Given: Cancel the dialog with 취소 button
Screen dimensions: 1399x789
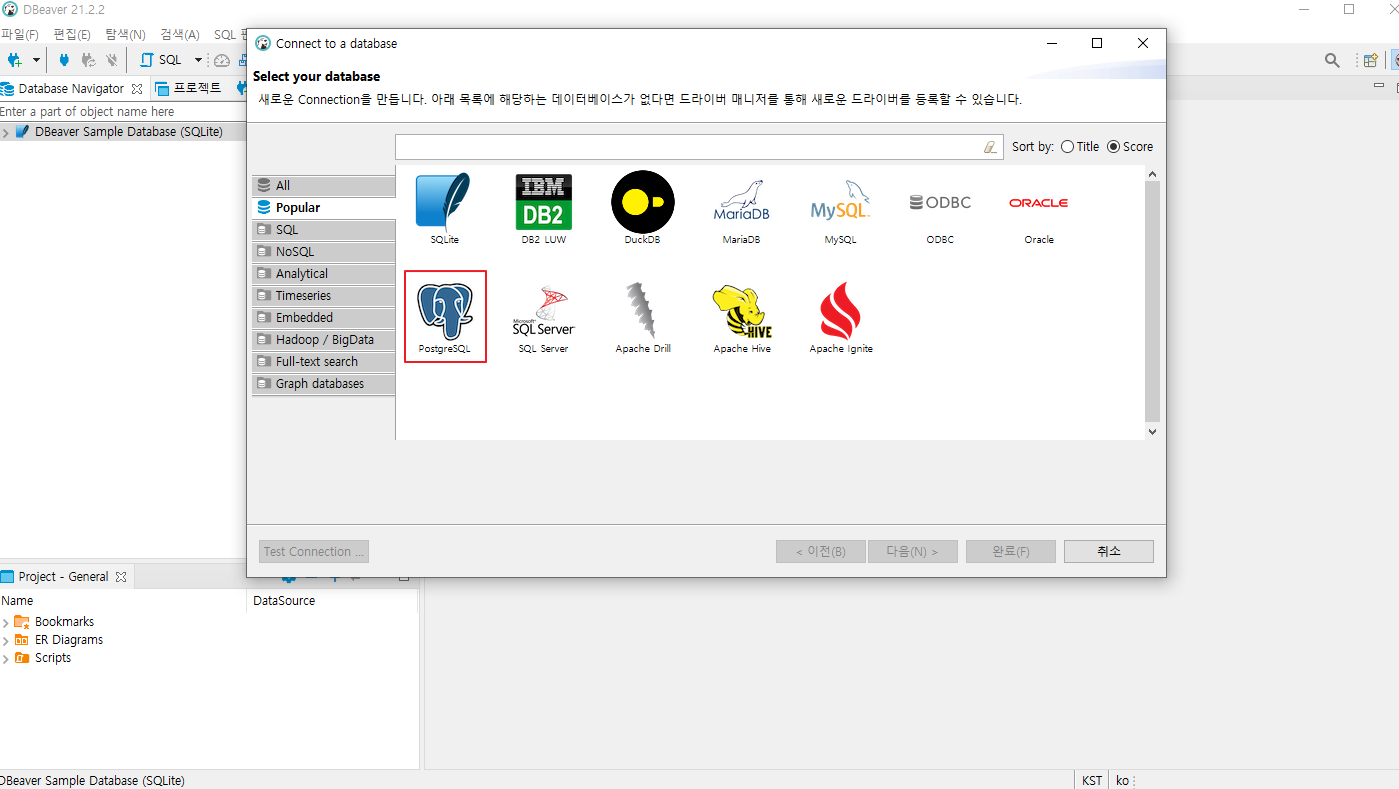Looking at the screenshot, I should (1109, 552).
